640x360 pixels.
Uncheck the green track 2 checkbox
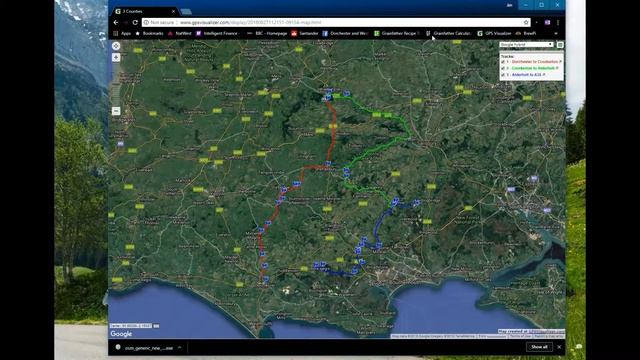click(x=503, y=69)
